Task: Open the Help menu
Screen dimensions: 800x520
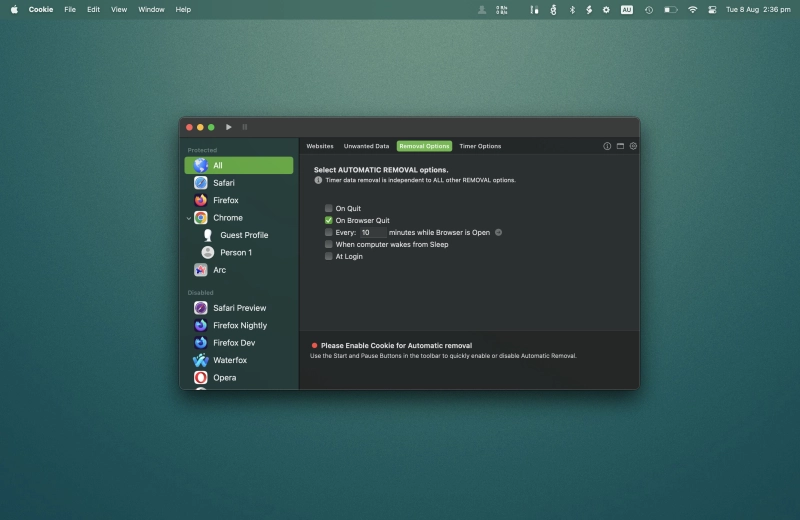Action: pos(183,9)
